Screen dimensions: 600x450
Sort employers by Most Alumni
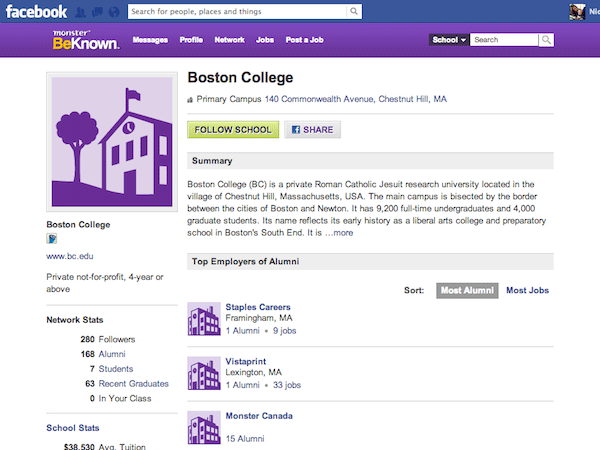tap(467, 290)
